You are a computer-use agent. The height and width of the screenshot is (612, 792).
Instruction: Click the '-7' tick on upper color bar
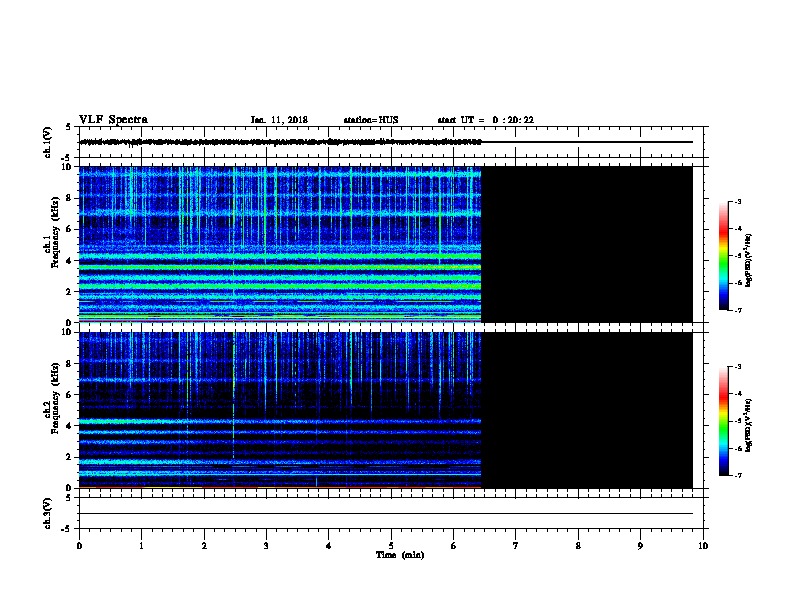(738, 310)
